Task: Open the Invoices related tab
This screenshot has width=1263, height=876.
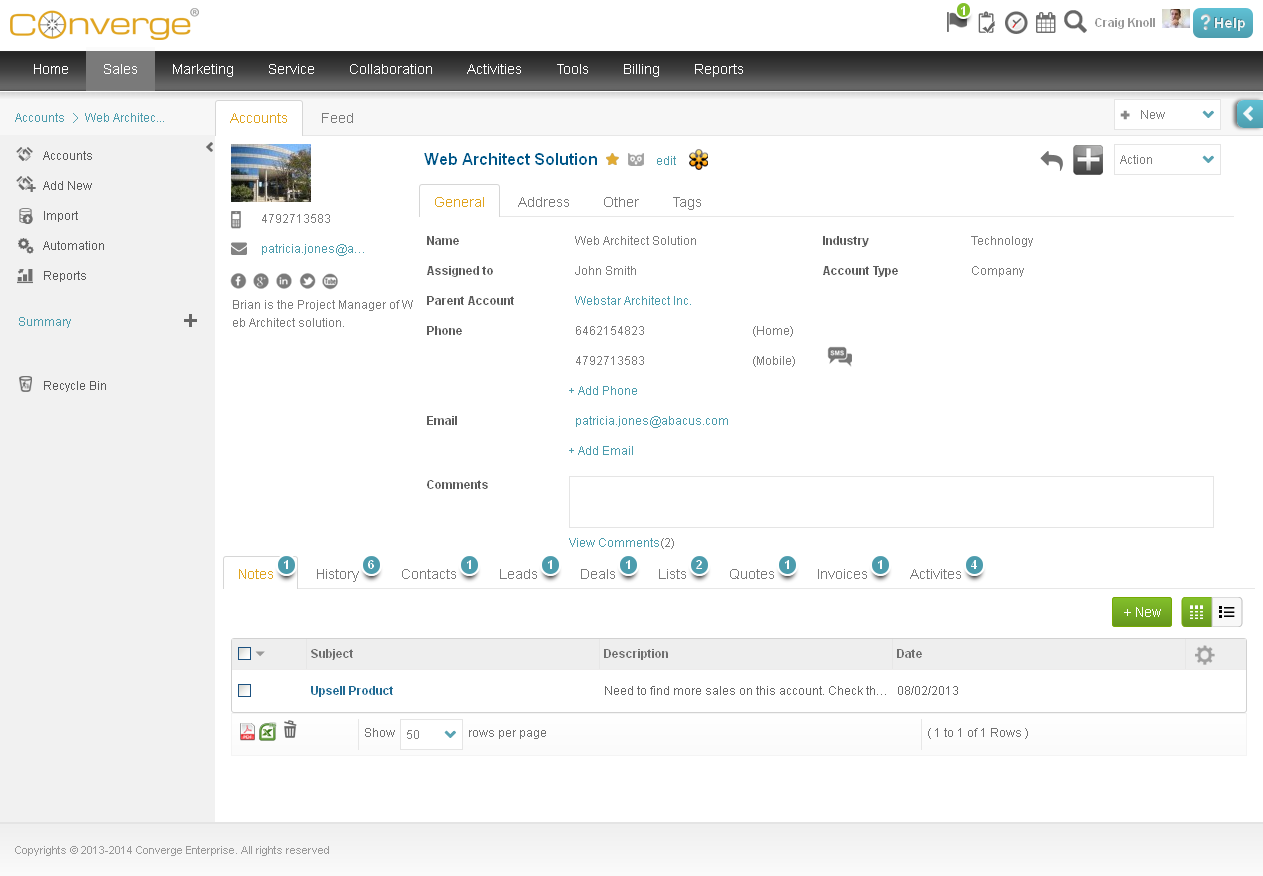Action: (842, 574)
